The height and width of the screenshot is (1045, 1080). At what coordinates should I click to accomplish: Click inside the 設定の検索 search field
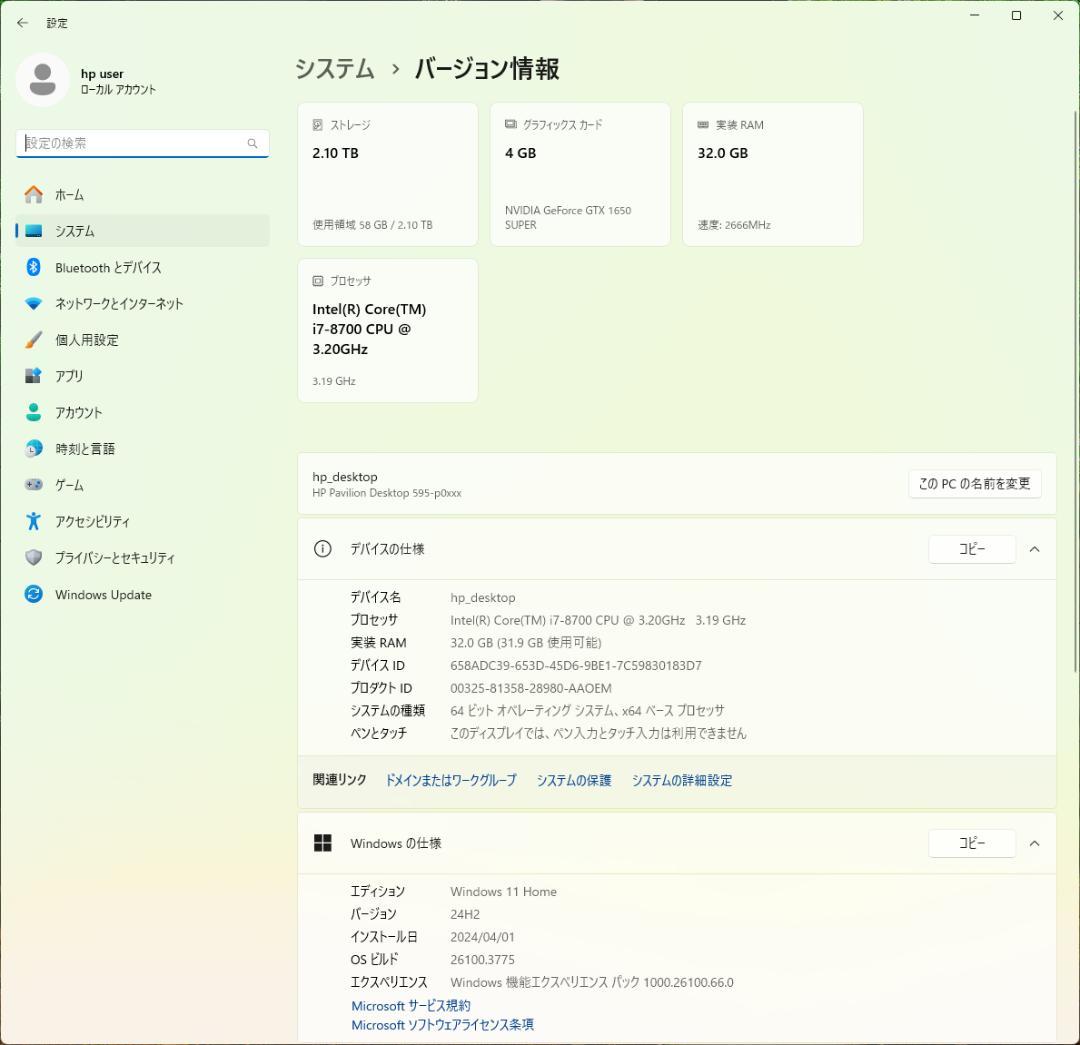pos(140,143)
